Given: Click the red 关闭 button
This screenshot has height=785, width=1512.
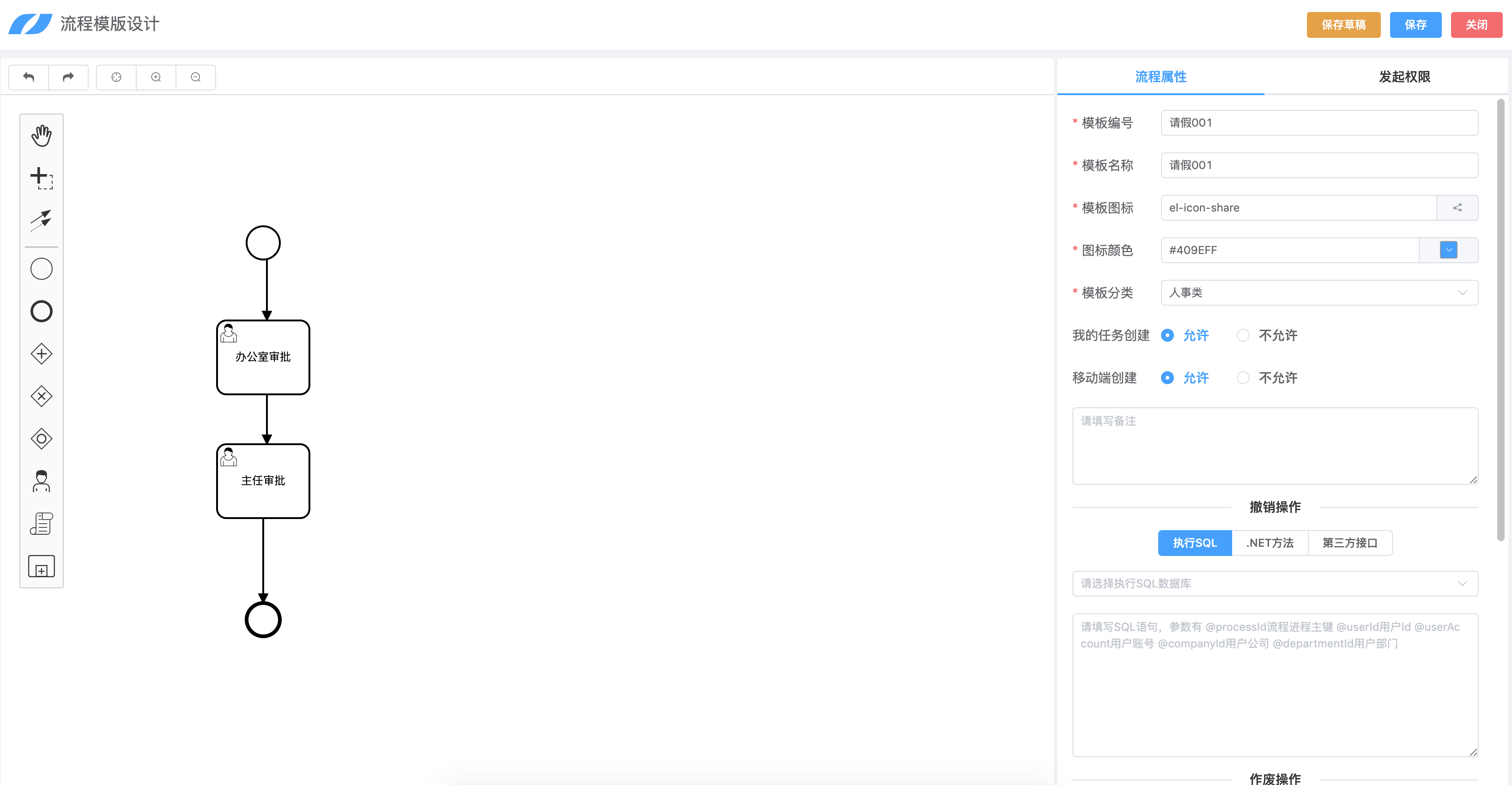Looking at the screenshot, I should tap(1476, 24).
